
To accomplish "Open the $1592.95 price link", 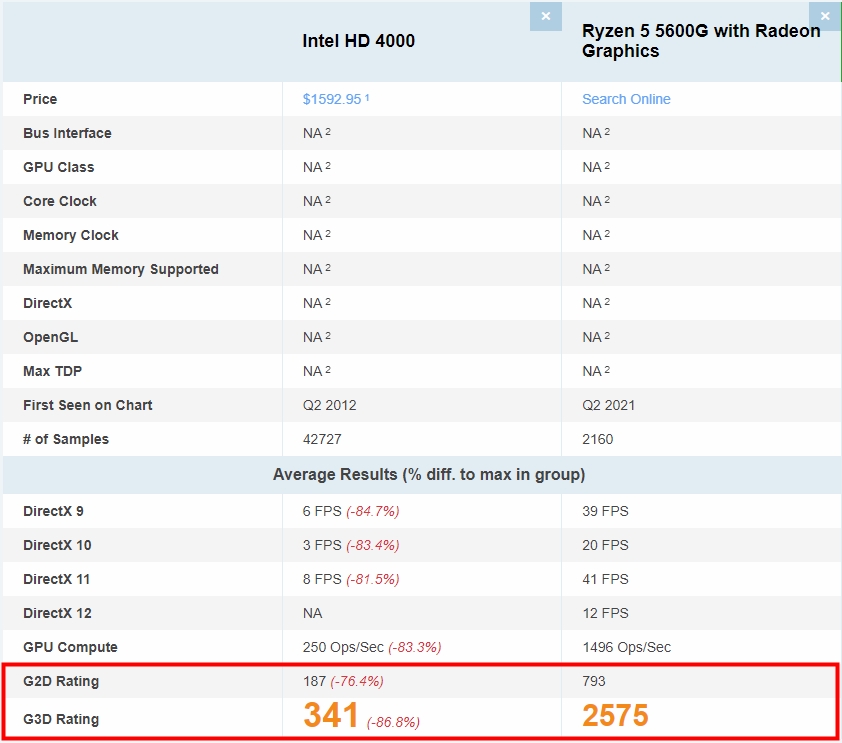I will [x=332, y=99].
